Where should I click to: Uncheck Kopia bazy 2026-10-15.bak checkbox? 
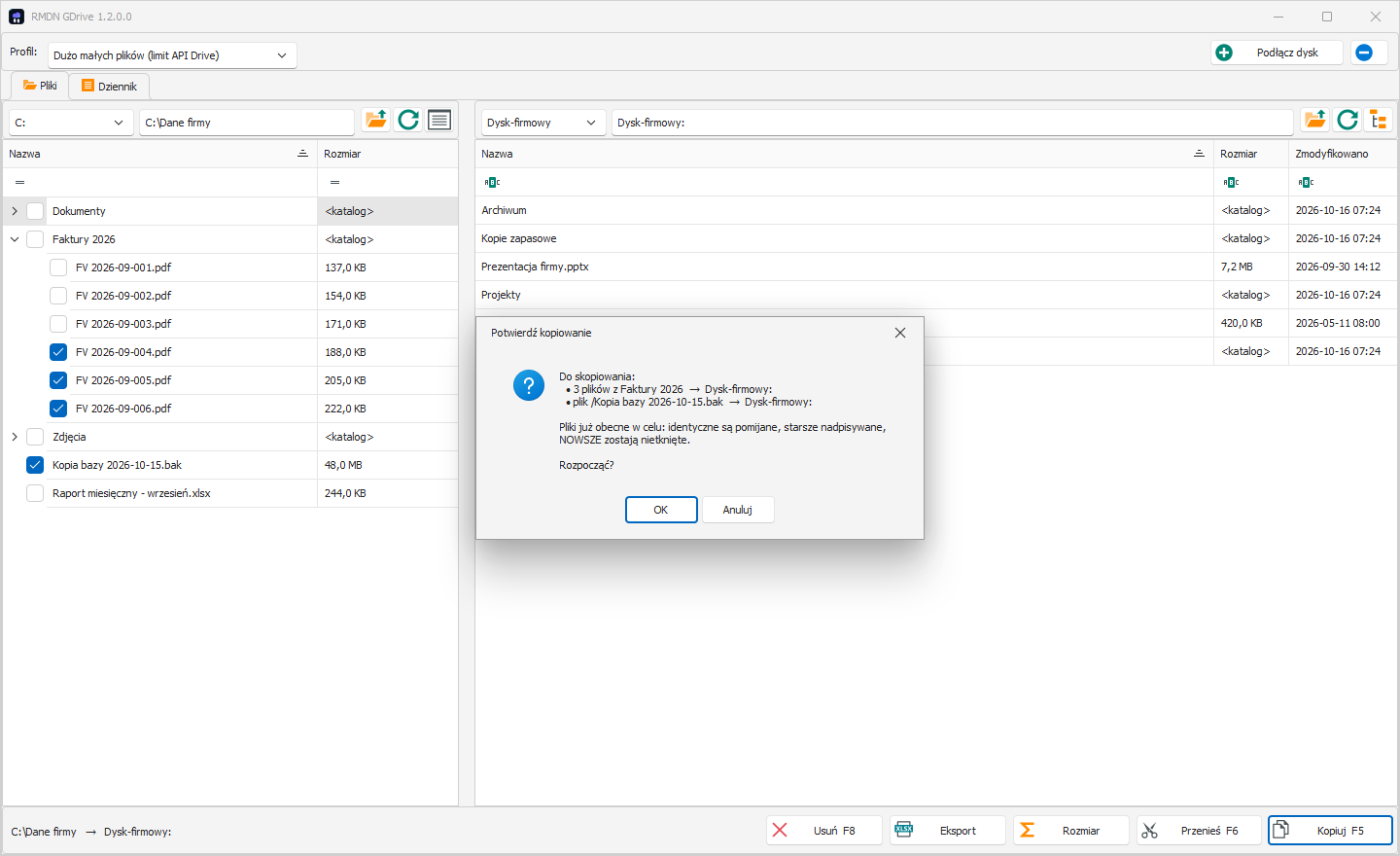[35, 465]
